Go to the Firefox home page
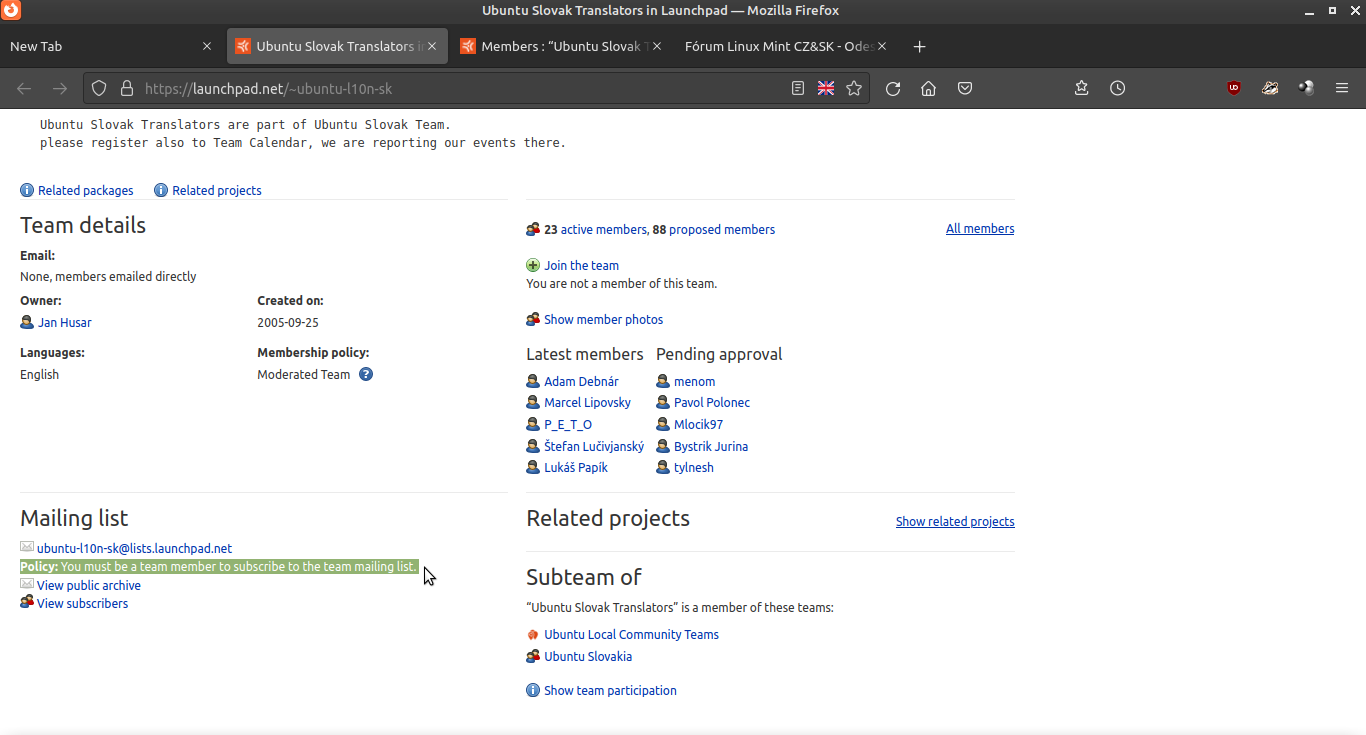The image size is (1366, 735). click(x=929, y=88)
